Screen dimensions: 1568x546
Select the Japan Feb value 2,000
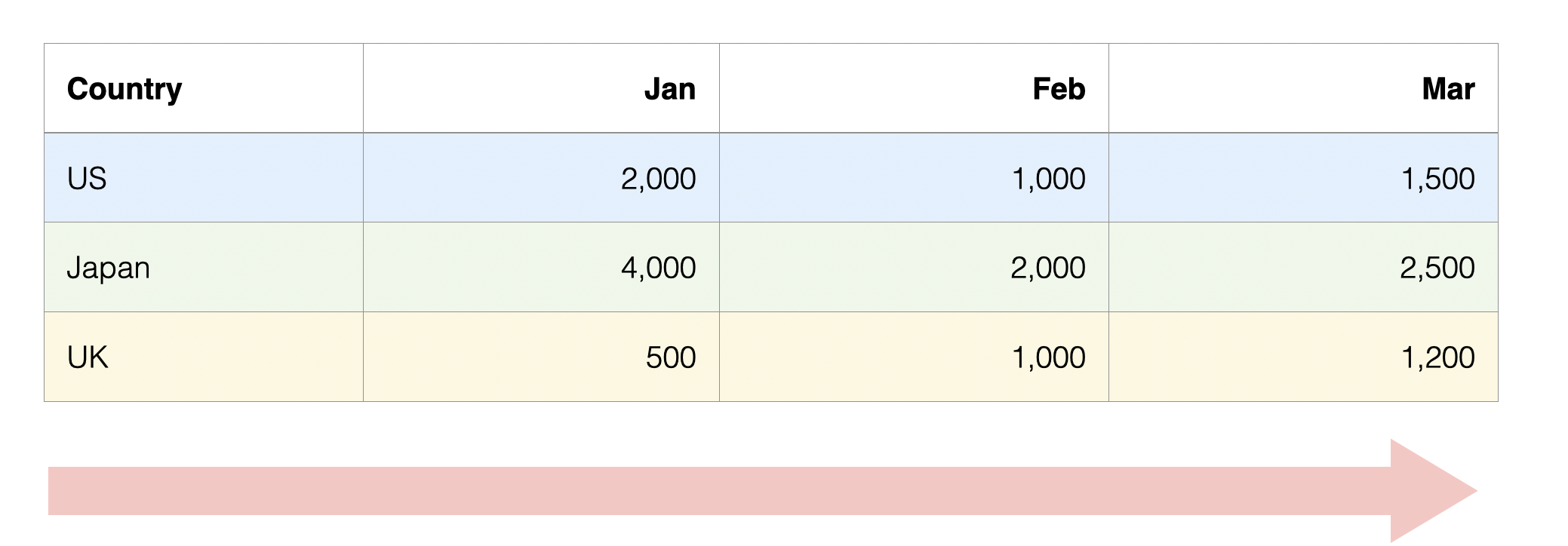pos(1047,268)
